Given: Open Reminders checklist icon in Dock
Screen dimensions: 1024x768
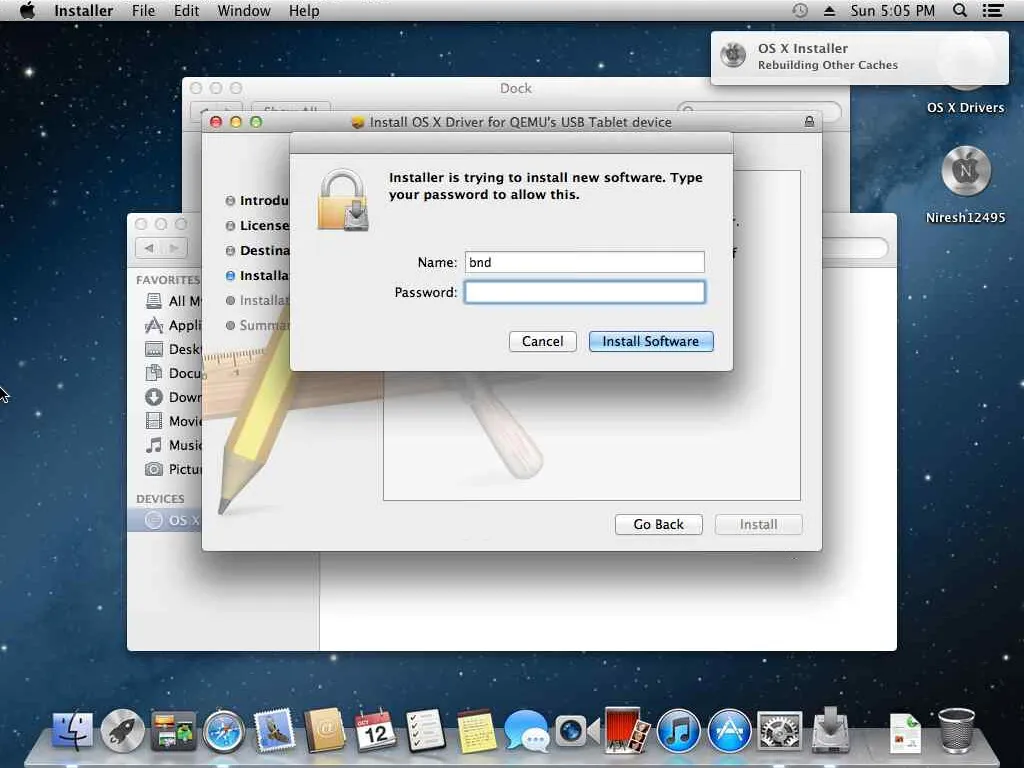Looking at the screenshot, I should pyautogui.click(x=425, y=730).
